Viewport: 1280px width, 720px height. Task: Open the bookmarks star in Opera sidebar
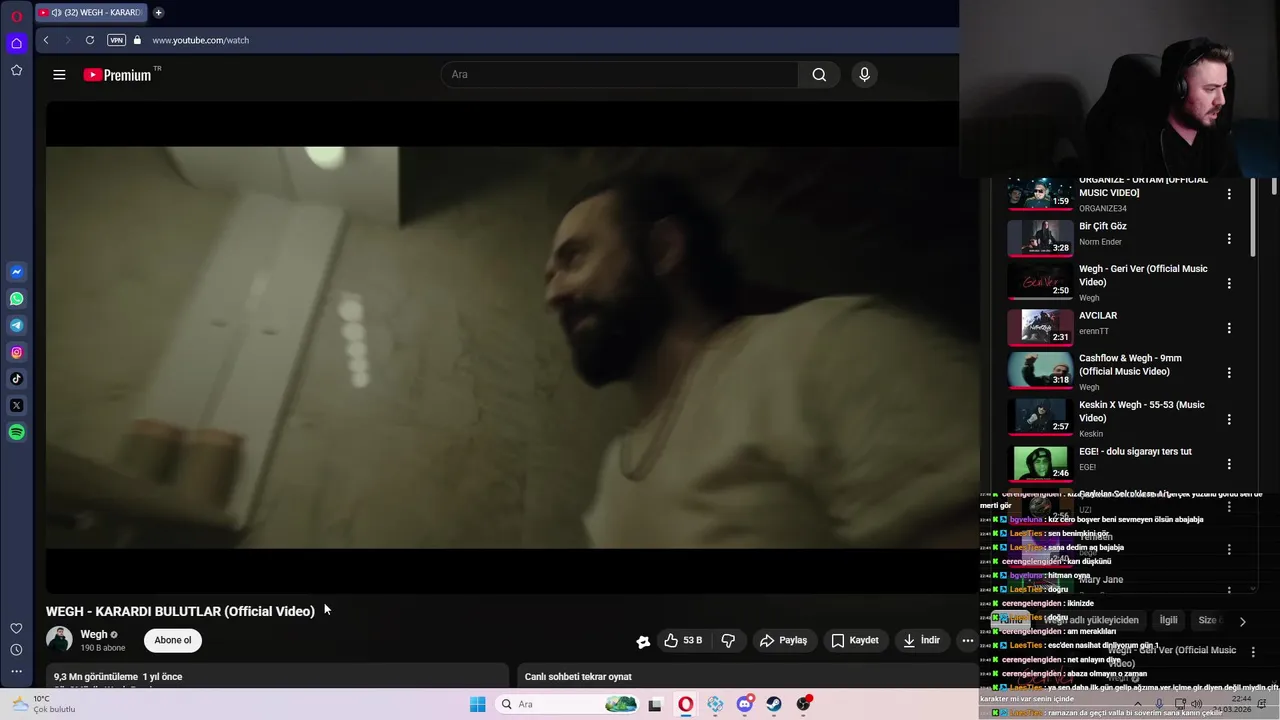(16, 70)
